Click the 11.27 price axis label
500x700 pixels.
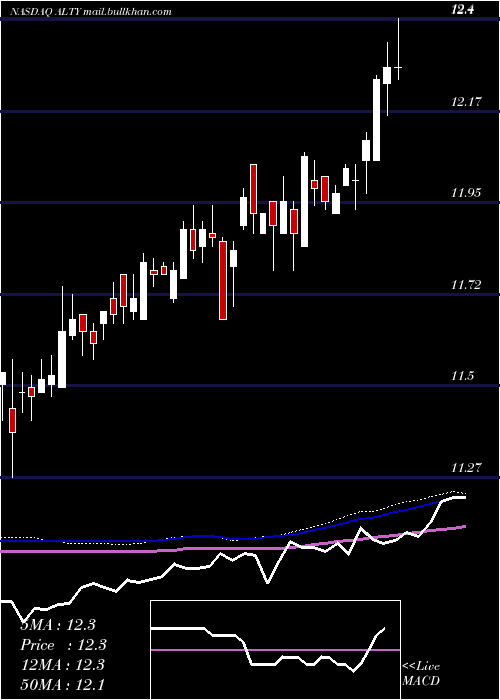pos(466,468)
